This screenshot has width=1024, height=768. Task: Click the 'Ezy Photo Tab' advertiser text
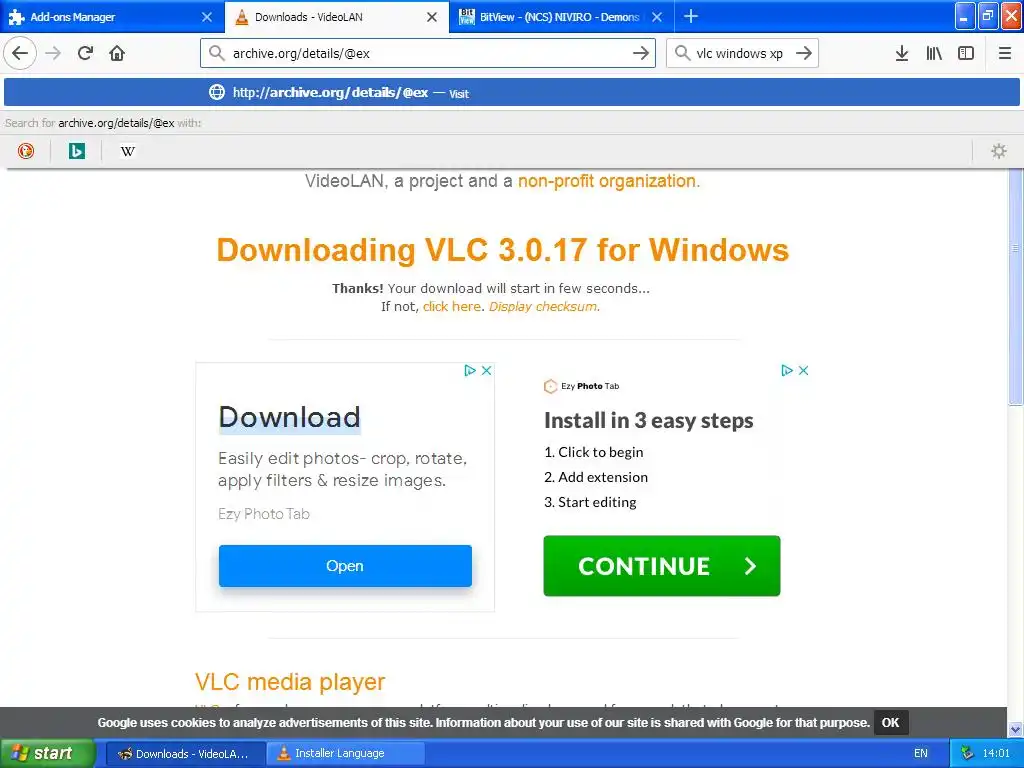click(x=264, y=514)
